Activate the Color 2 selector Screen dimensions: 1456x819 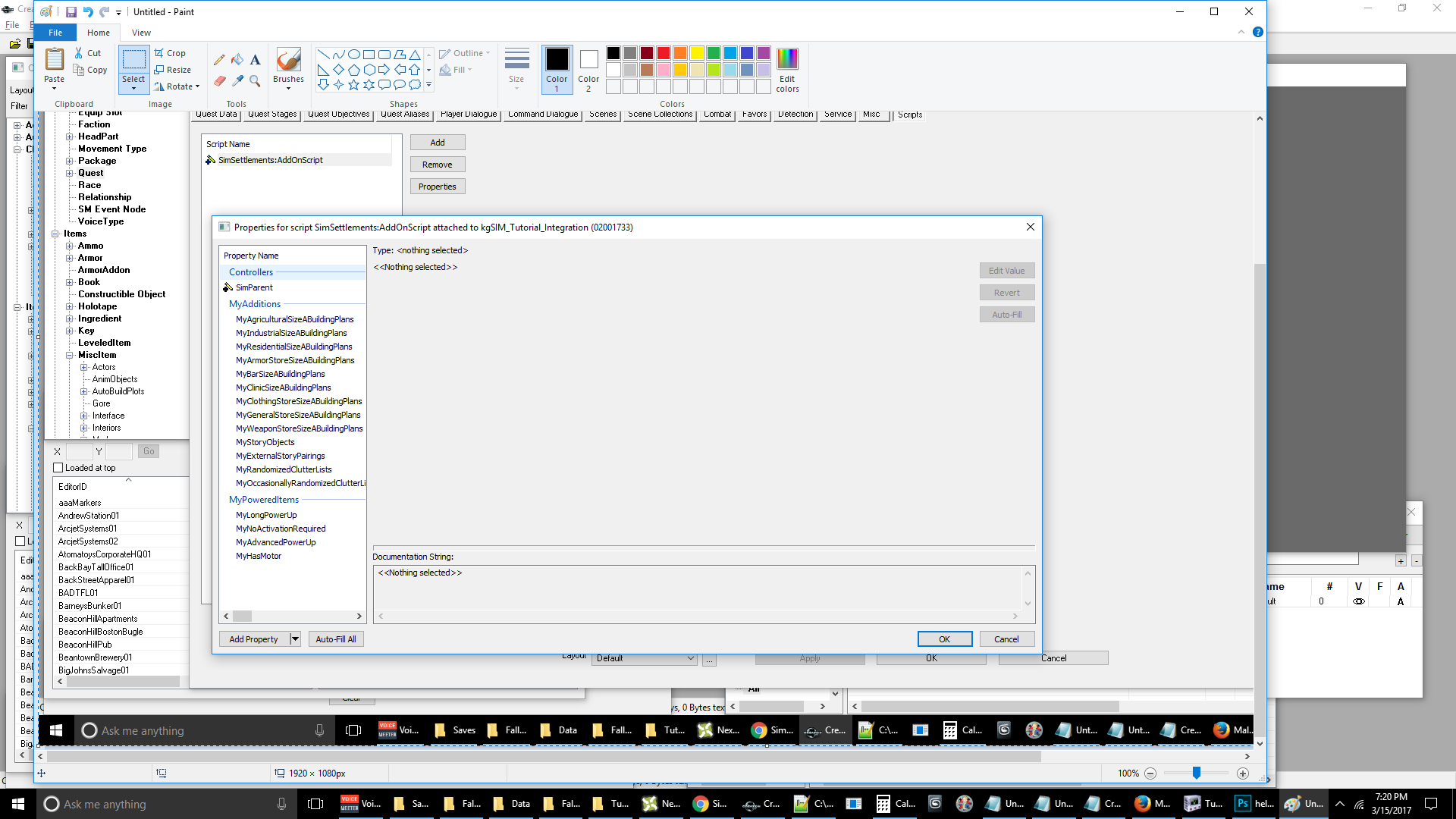[x=588, y=70]
